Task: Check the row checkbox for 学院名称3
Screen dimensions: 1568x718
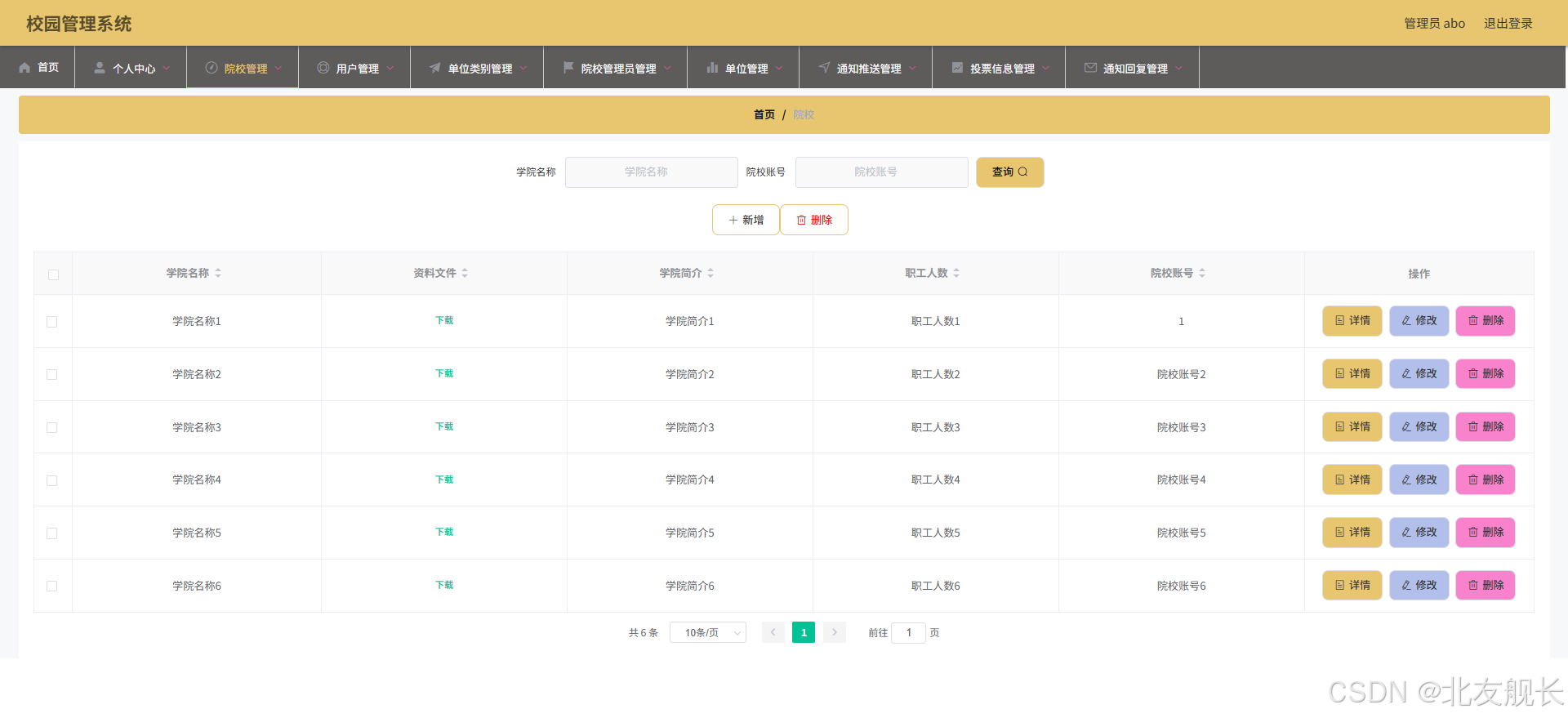Action: (x=52, y=427)
